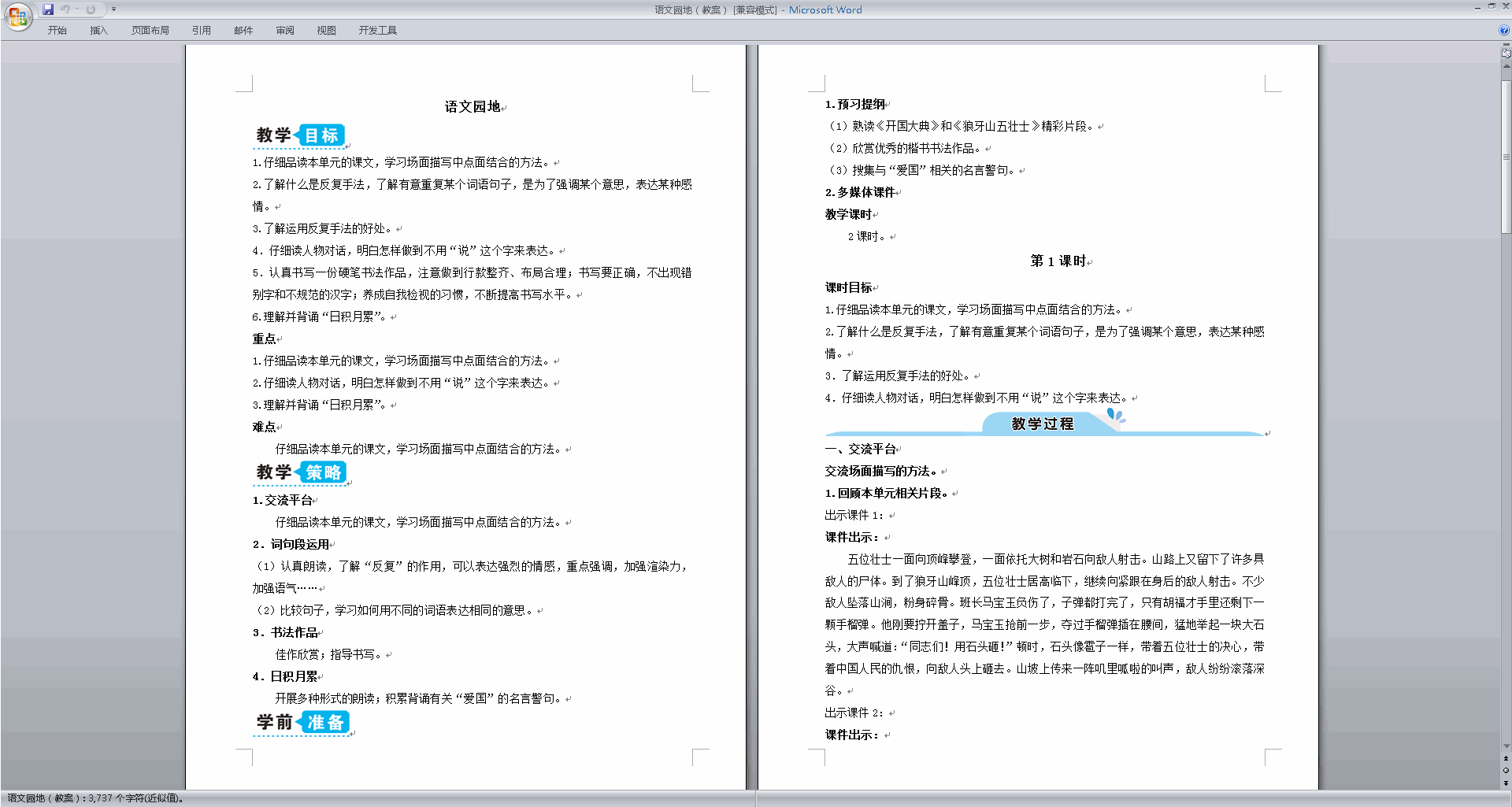Open the Select Browse Object button
Screen dimensions: 1512x807
(x=1506, y=771)
